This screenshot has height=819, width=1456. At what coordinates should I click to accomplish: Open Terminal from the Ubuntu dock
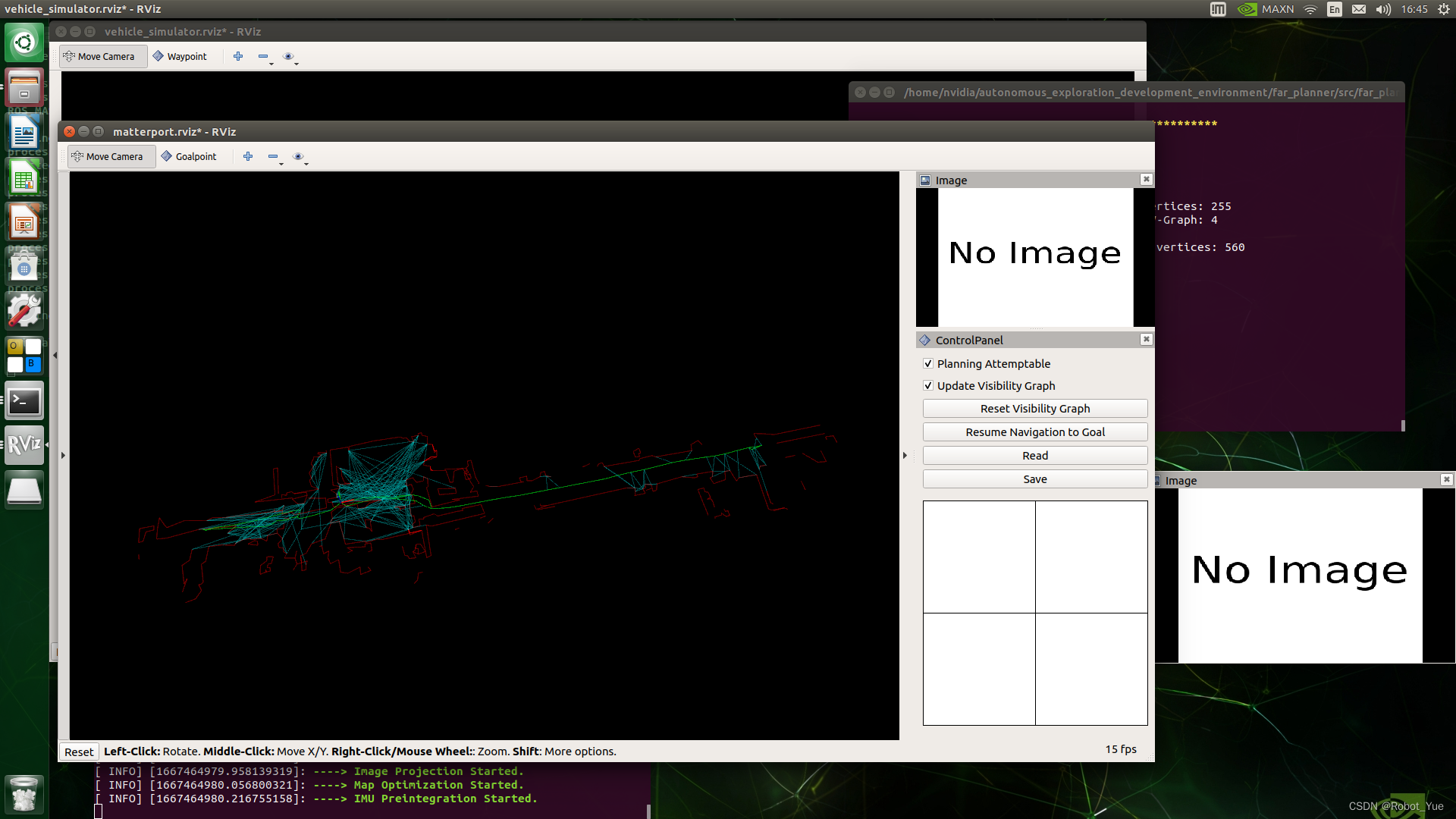24,401
